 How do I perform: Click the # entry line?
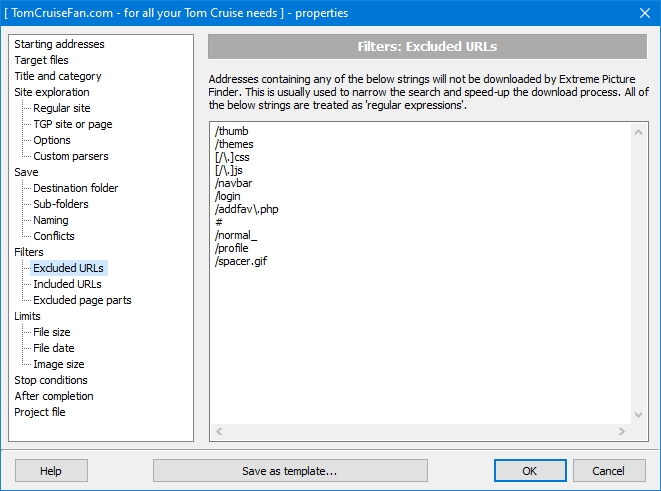(219, 223)
